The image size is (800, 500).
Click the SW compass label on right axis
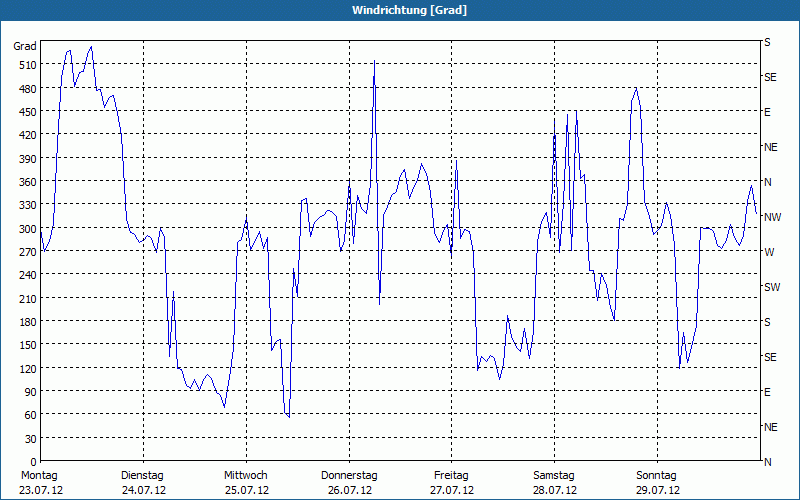pos(772,287)
